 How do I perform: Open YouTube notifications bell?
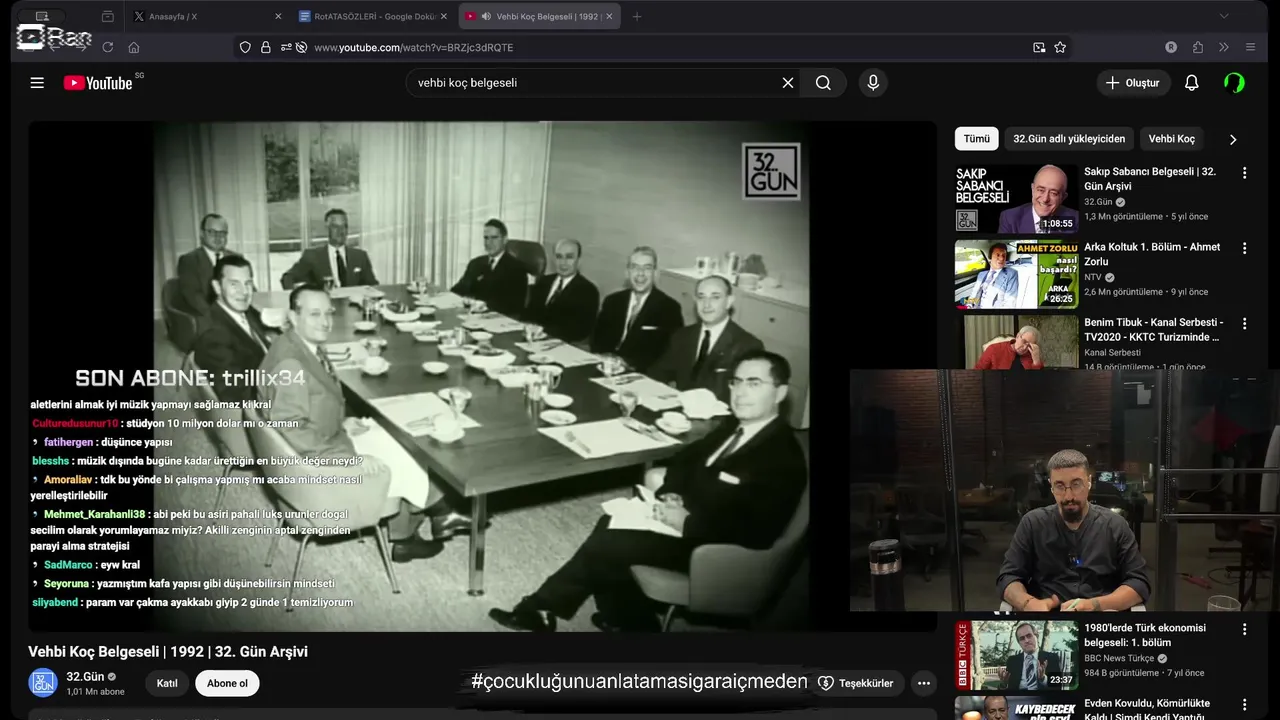pyautogui.click(x=1191, y=83)
